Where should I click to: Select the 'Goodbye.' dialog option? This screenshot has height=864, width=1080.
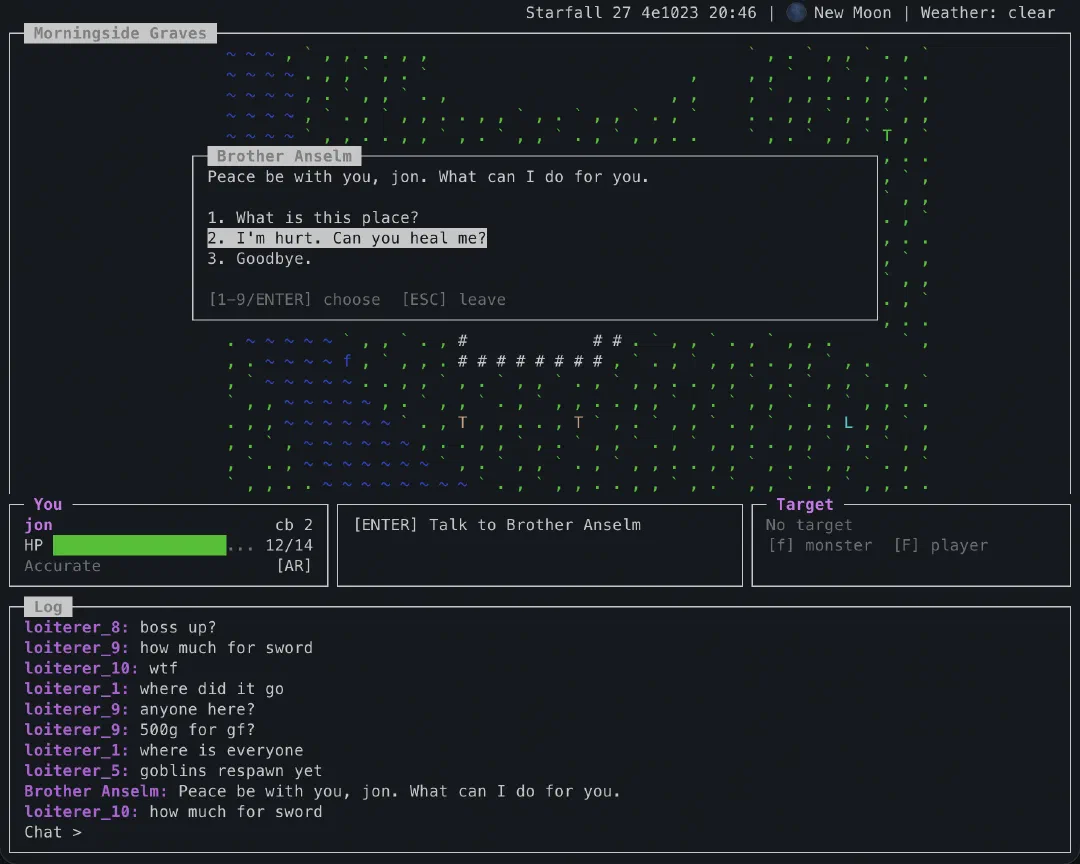coord(260,259)
